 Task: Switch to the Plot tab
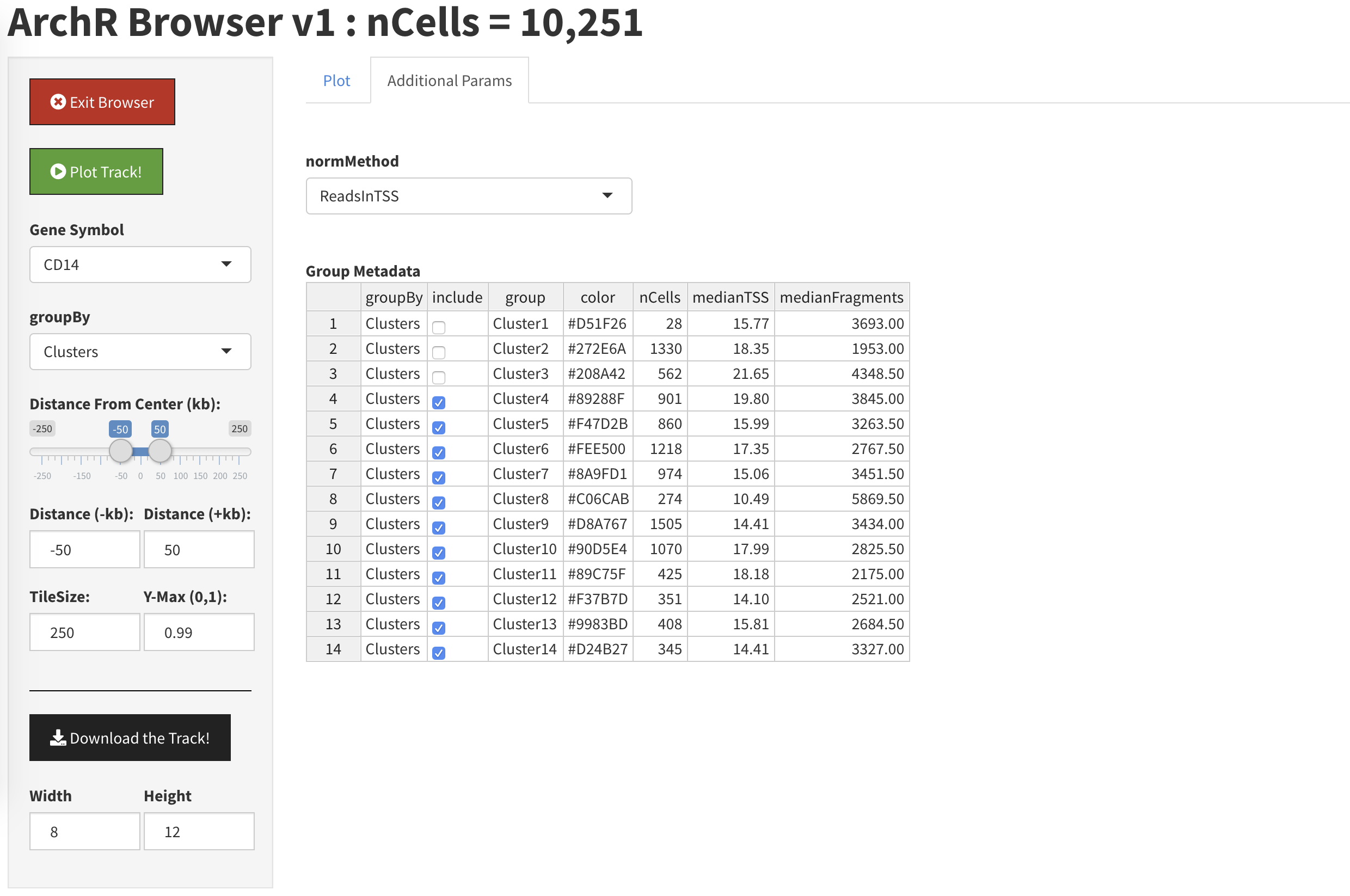pos(336,81)
